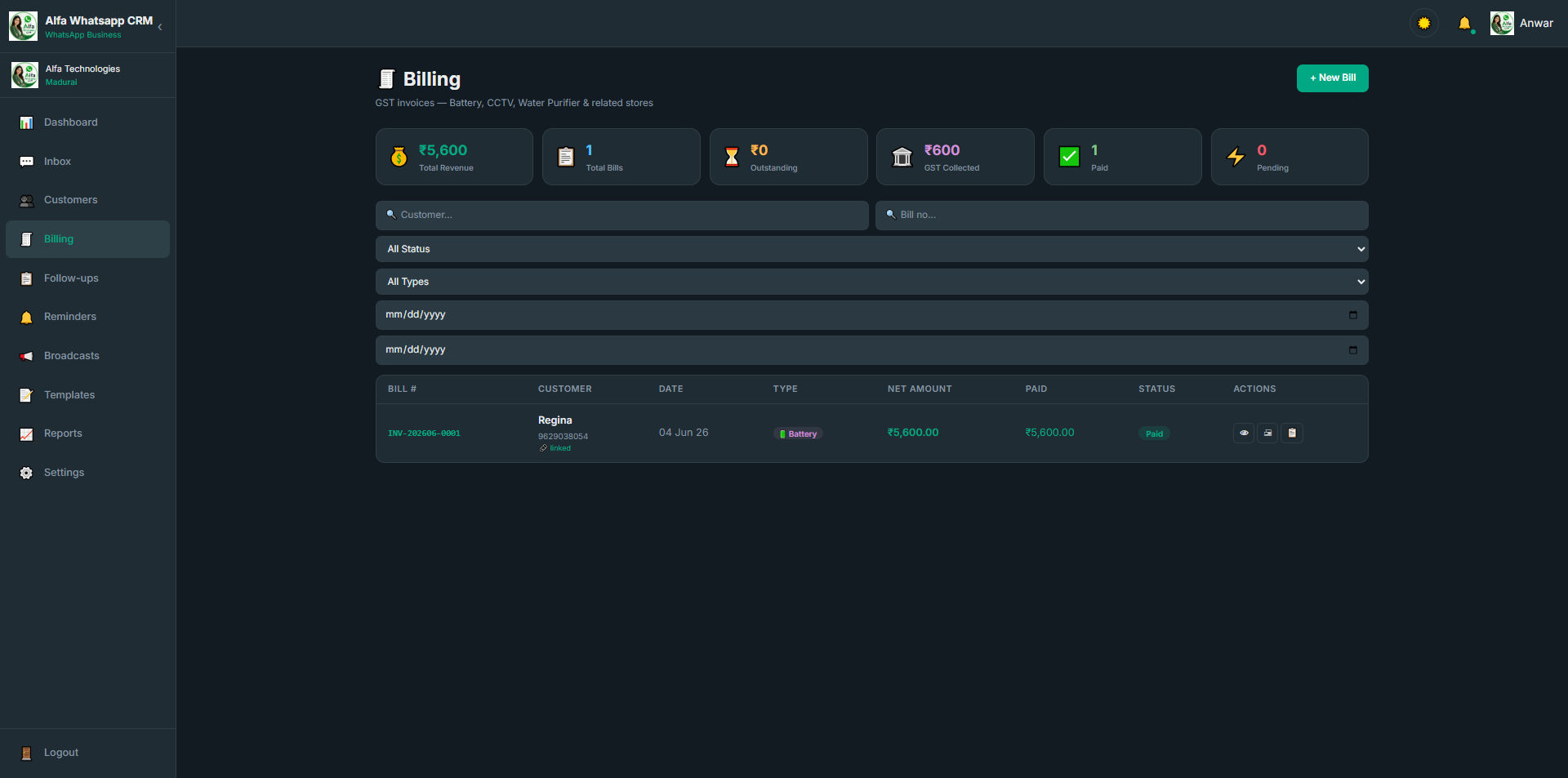The width and height of the screenshot is (1568, 778).
Task: Open Templates in the sidebar
Action: click(x=87, y=395)
